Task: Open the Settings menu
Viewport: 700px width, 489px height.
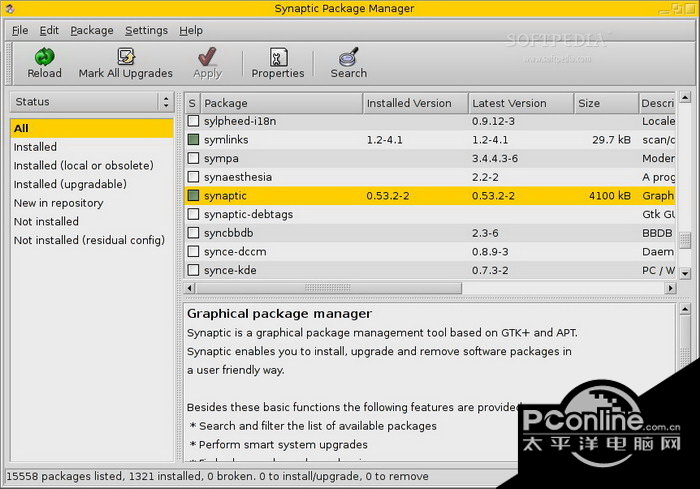Action: coord(146,30)
